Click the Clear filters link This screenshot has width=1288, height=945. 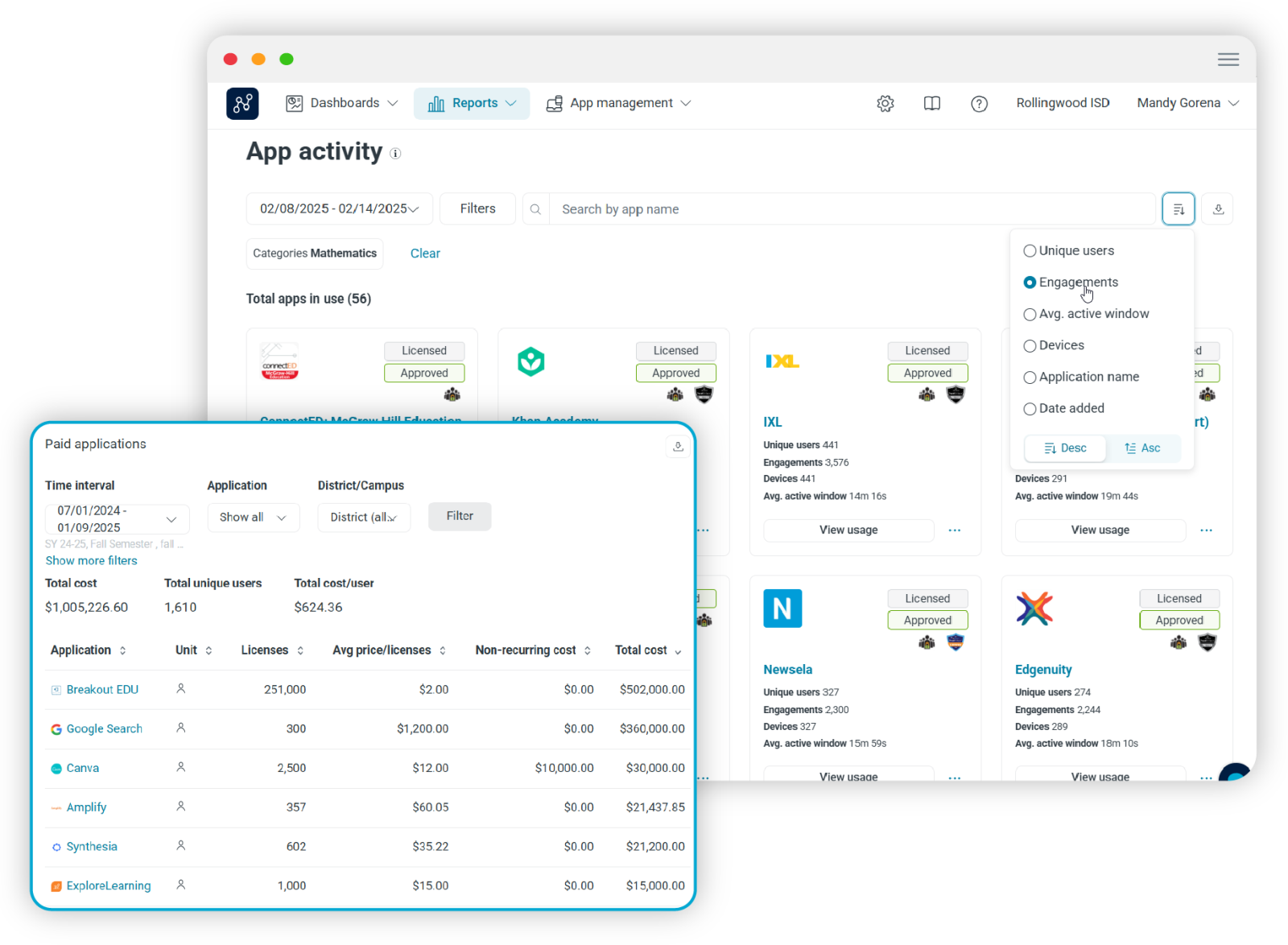click(x=425, y=254)
